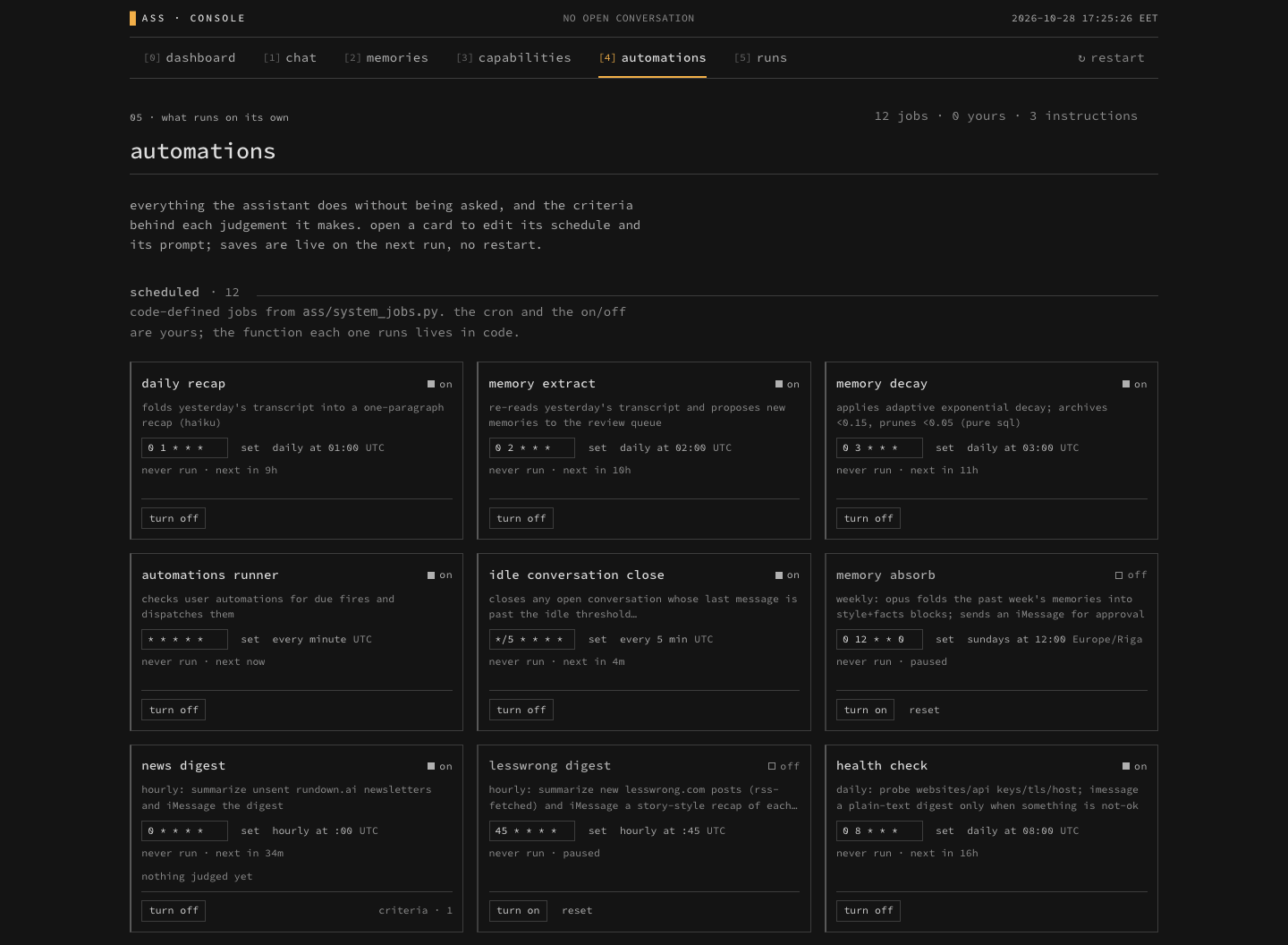Open the memory decay card title
1288x945 pixels.
882,383
